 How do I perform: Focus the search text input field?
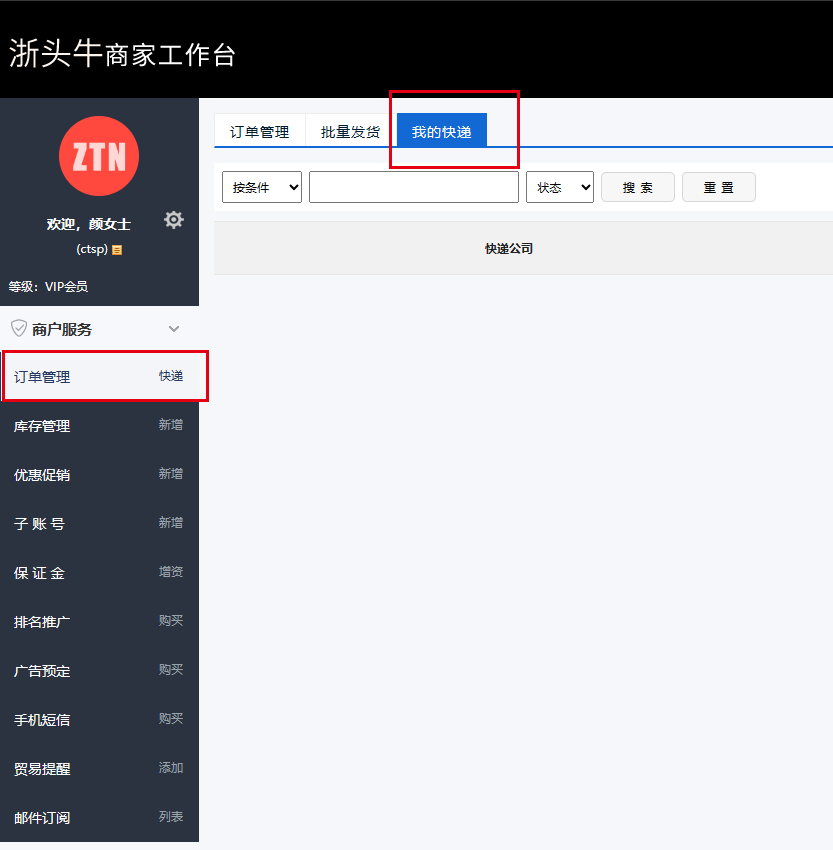click(414, 188)
